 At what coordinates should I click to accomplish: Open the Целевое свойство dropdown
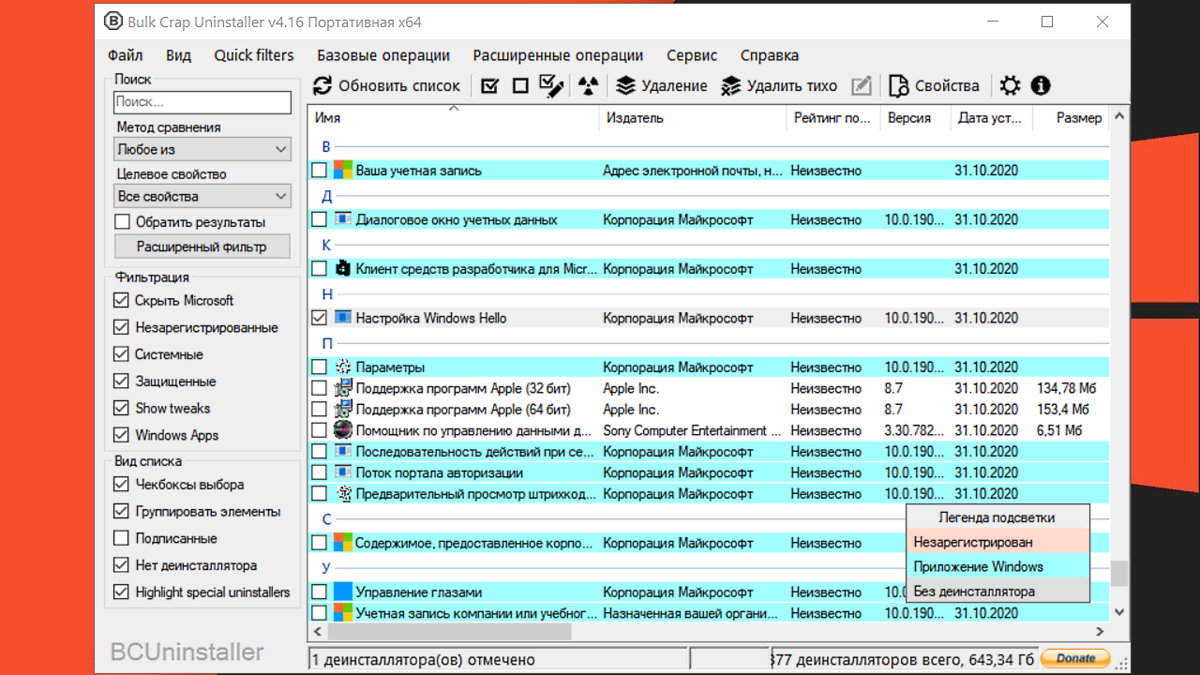click(x=202, y=196)
